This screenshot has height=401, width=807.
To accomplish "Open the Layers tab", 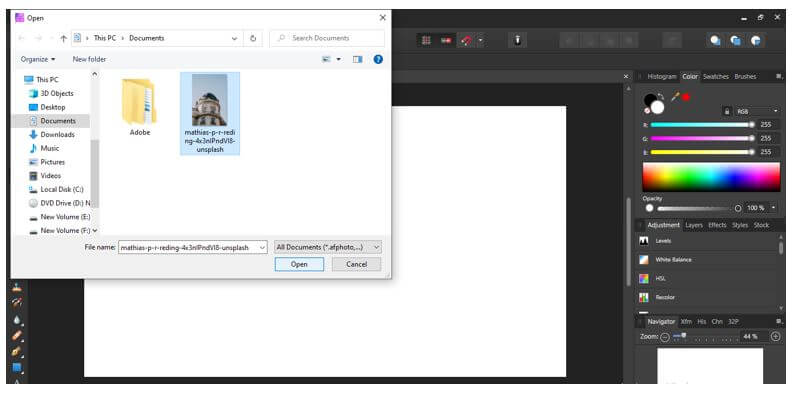I will 694,225.
